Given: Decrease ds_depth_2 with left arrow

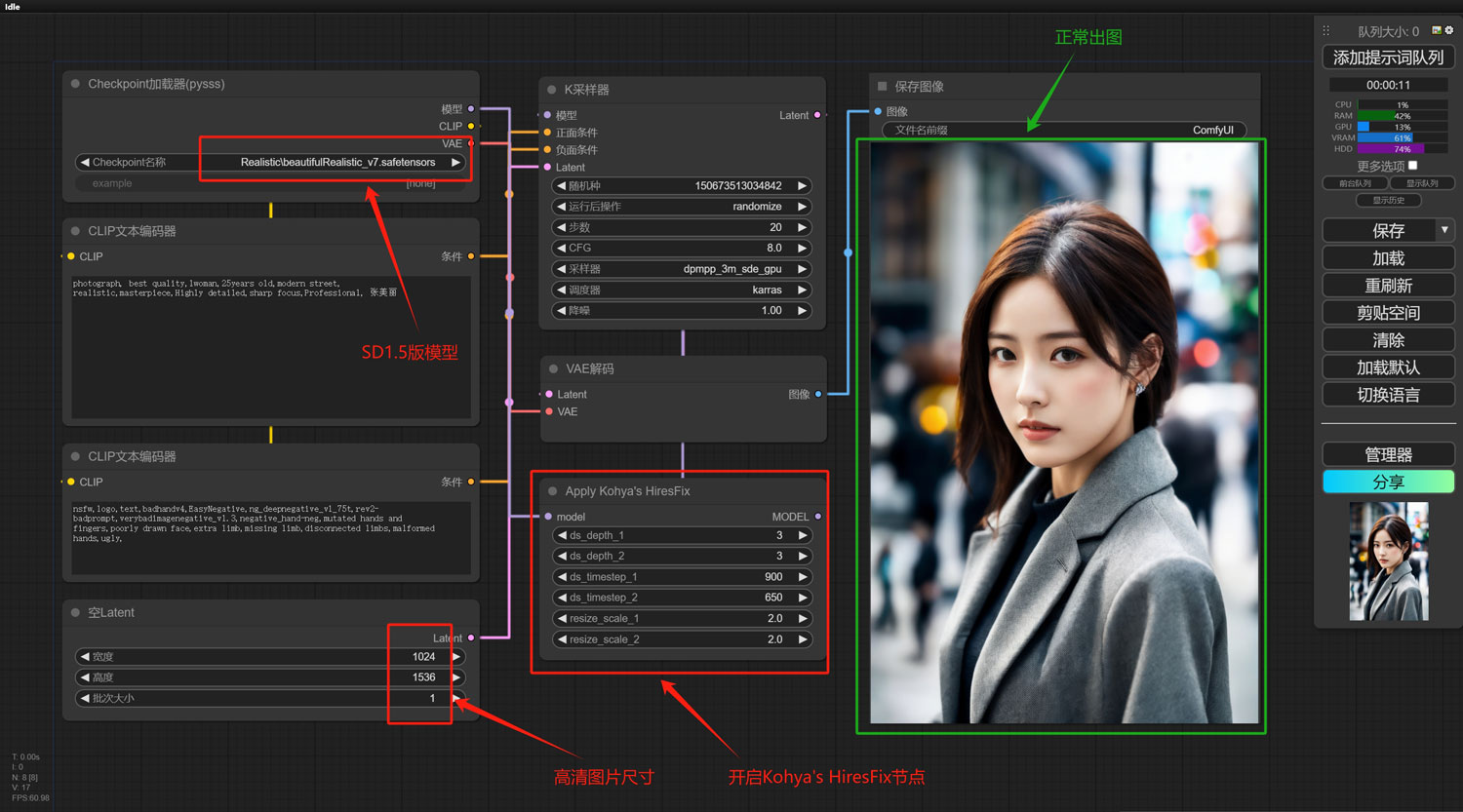Looking at the screenshot, I should point(562,556).
